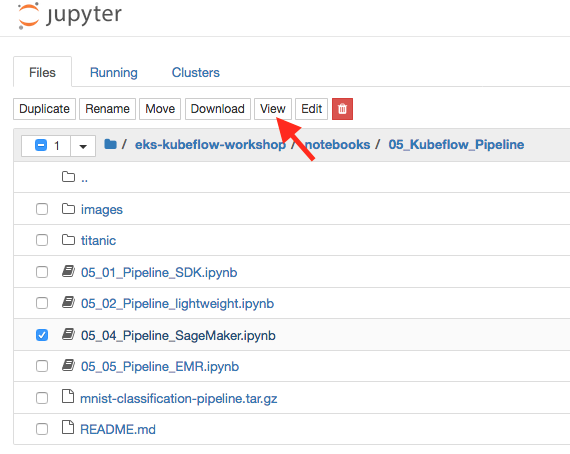The width and height of the screenshot is (570, 454).
Task: Open the 05_02_Pipeline_lightweight.ipynb notebook link
Action: click(177, 304)
